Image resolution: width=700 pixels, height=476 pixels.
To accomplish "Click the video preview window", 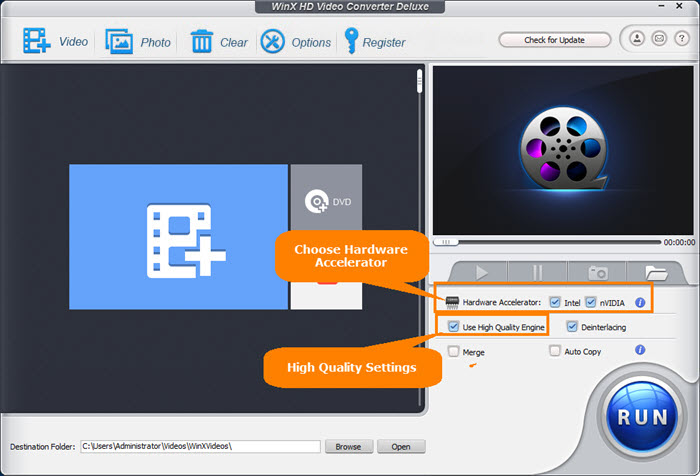I will (x=563, y=150).
